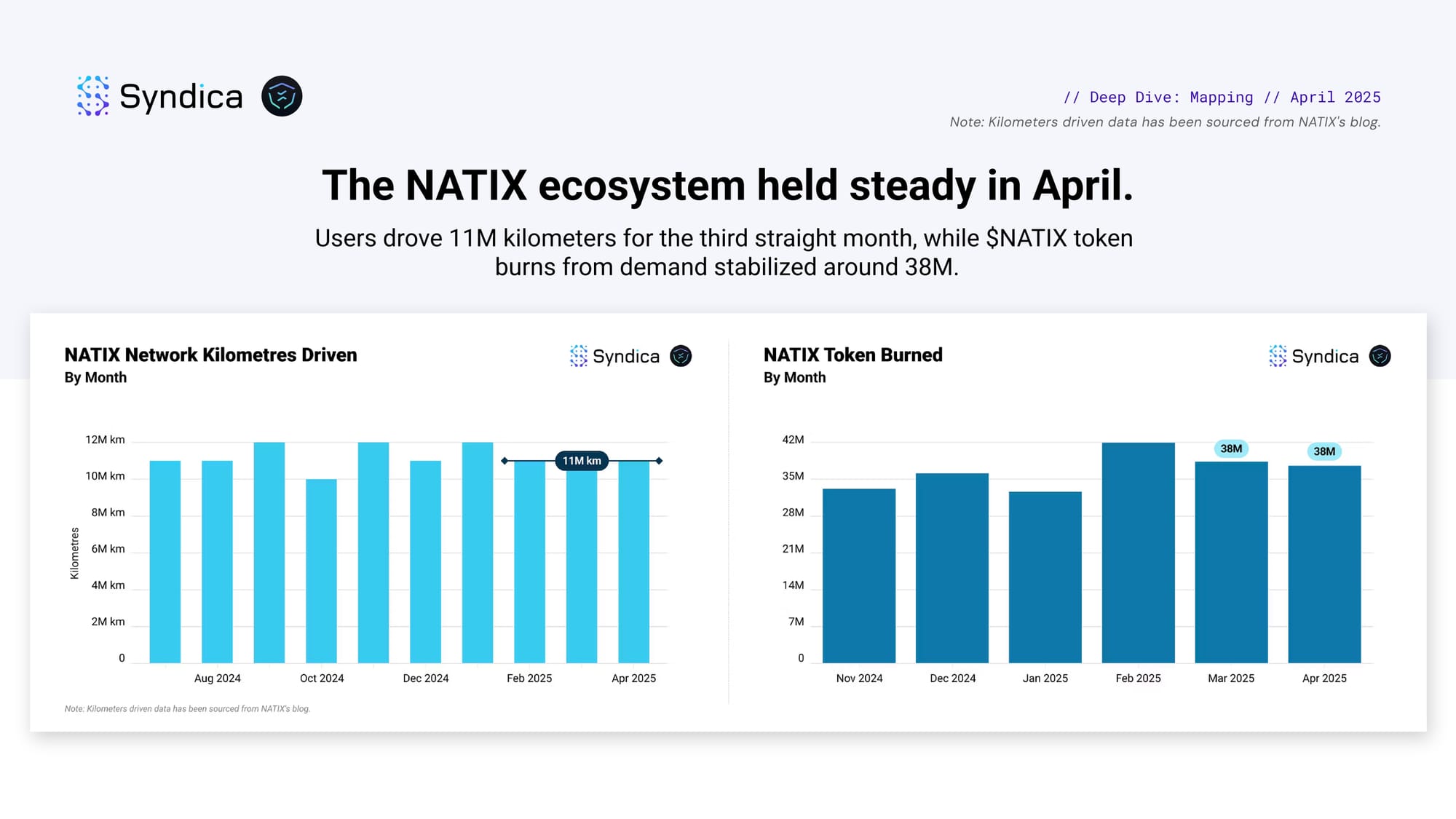
Task: Click the first bar left of Aug 2024
Action: (165, 561)
